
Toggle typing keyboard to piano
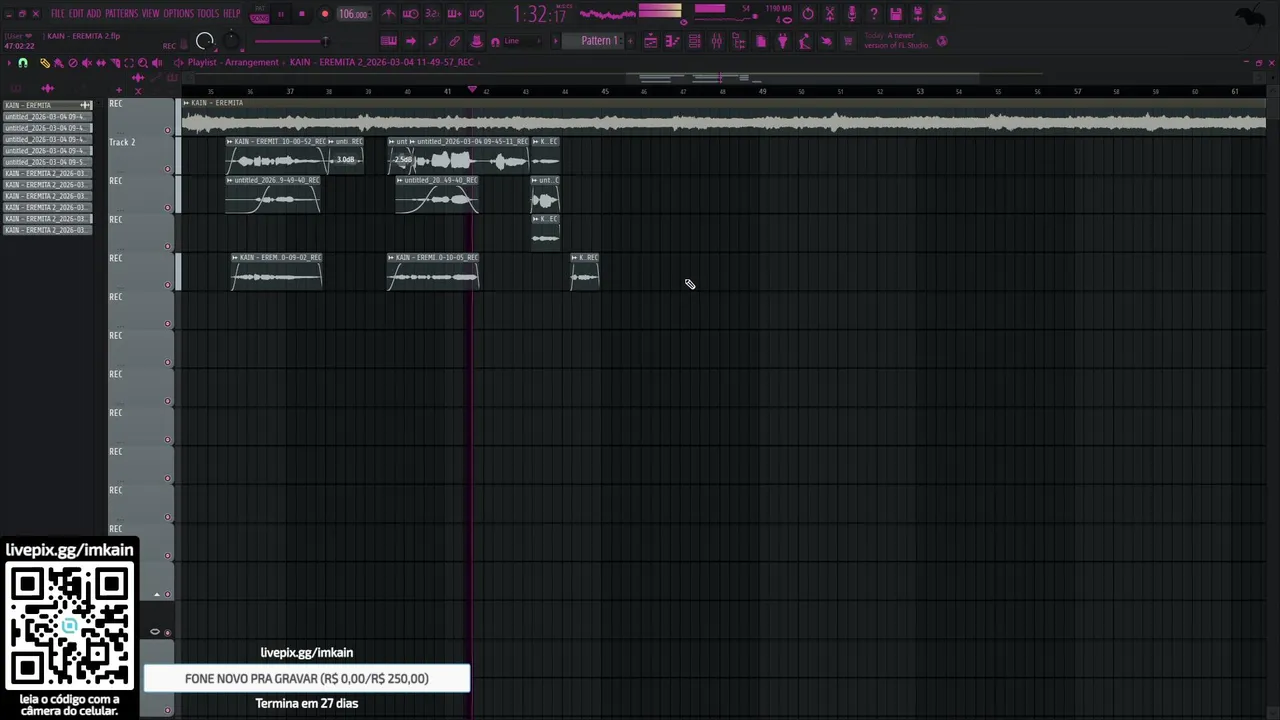tap(388, 41)
